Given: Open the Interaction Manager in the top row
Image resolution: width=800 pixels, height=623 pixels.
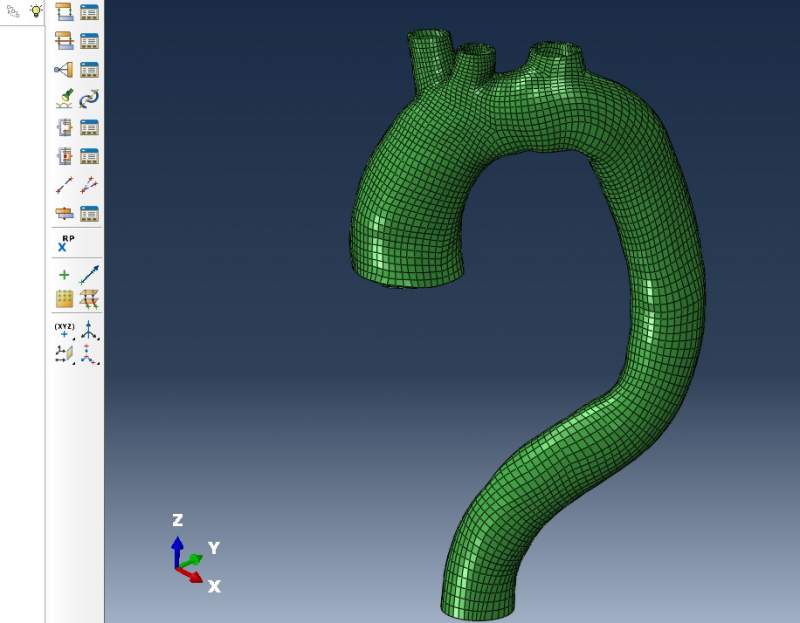Looking at the screenshot, I should coord(89,11).
